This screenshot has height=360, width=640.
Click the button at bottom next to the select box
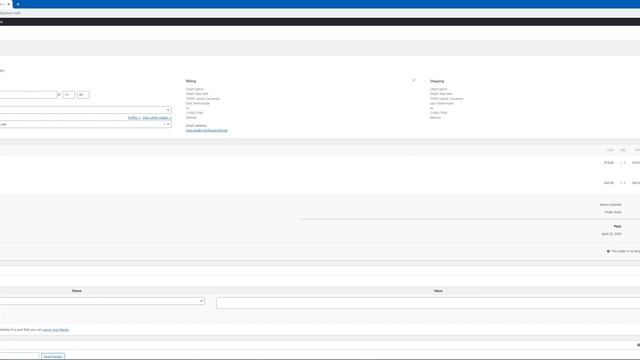53,356
